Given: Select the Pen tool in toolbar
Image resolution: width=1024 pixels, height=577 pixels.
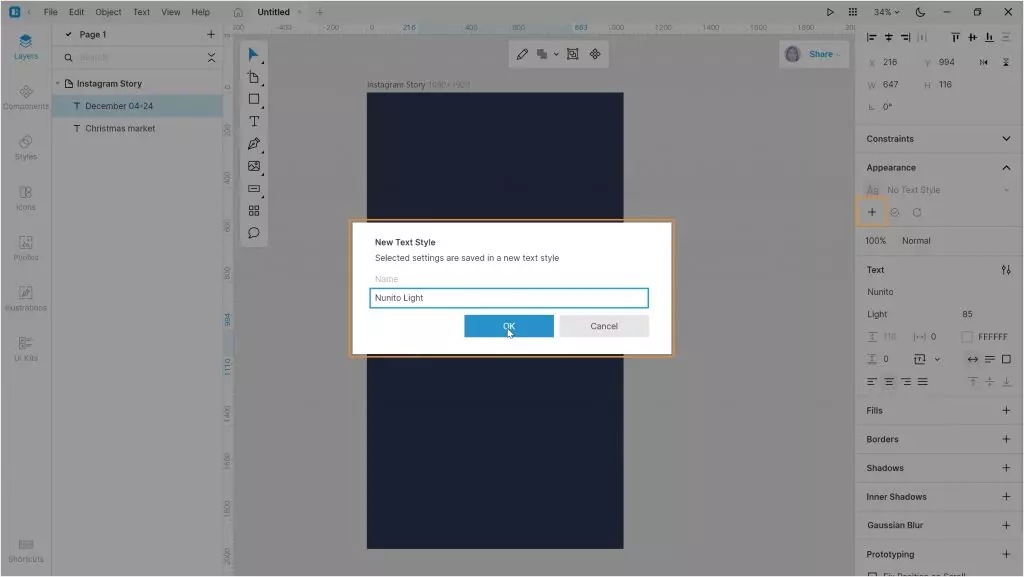Looking at the screenshot, I should [254, 144].
